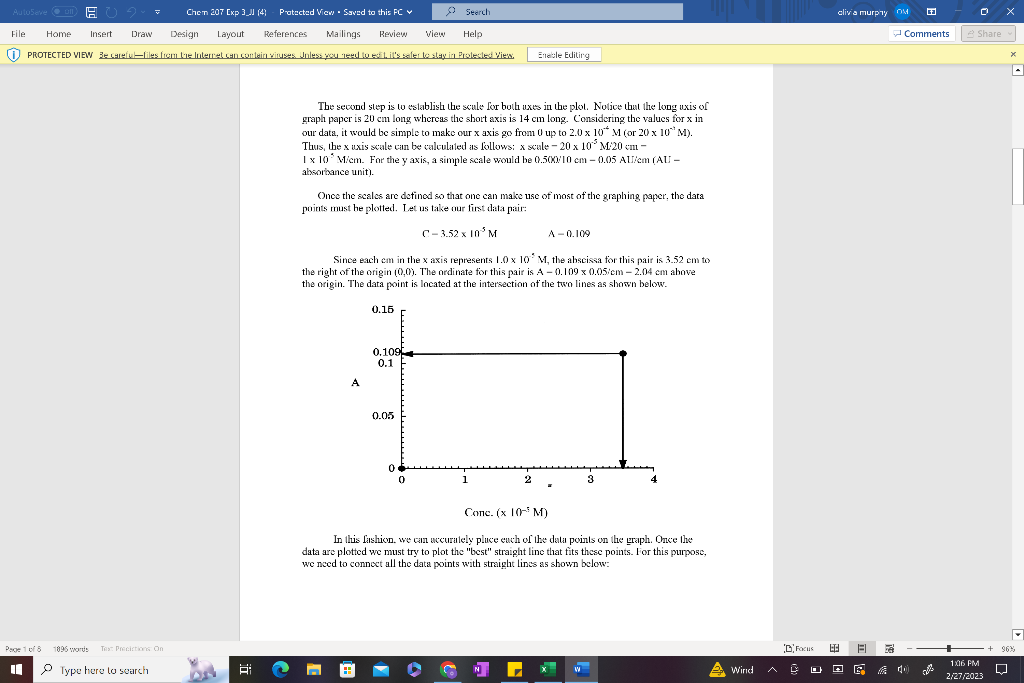The width and height of the screenshot is (1024, 683).
Task: Adjust the zoom slider in status bar
Action: 949,648
